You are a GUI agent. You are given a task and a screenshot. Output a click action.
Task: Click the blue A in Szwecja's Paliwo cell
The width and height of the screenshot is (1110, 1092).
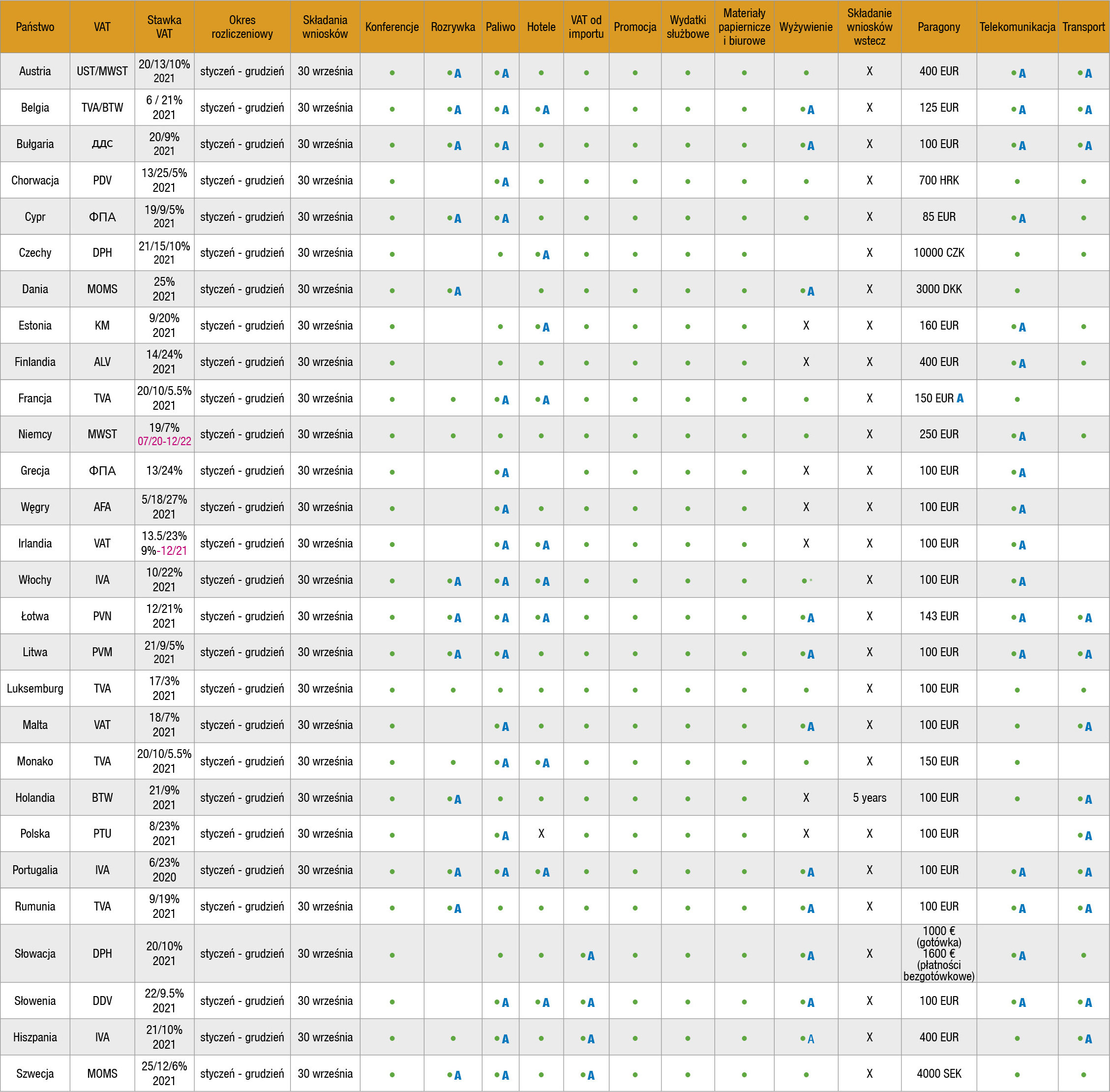[505, 1075]
